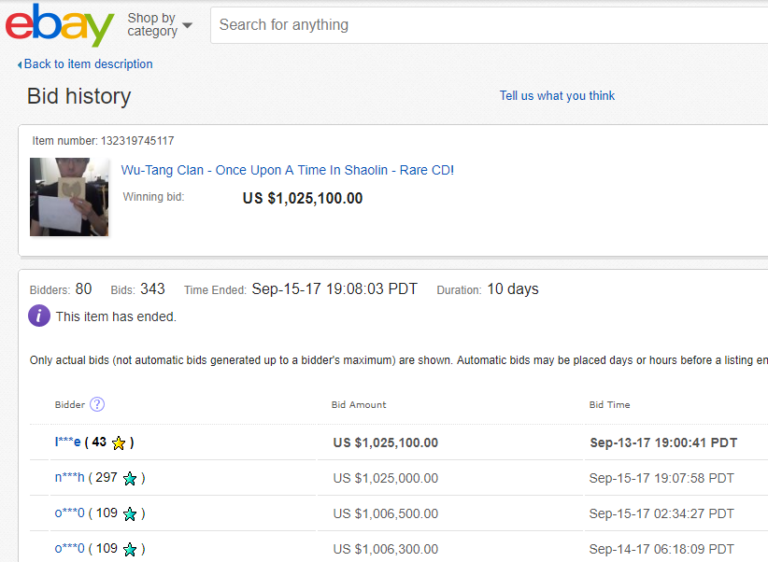The height and width of the screenshot is (562, 768).
Task: Click the Time Ended value Sep-15-17 19:08:03 PDT
Action: pos(335,289)
